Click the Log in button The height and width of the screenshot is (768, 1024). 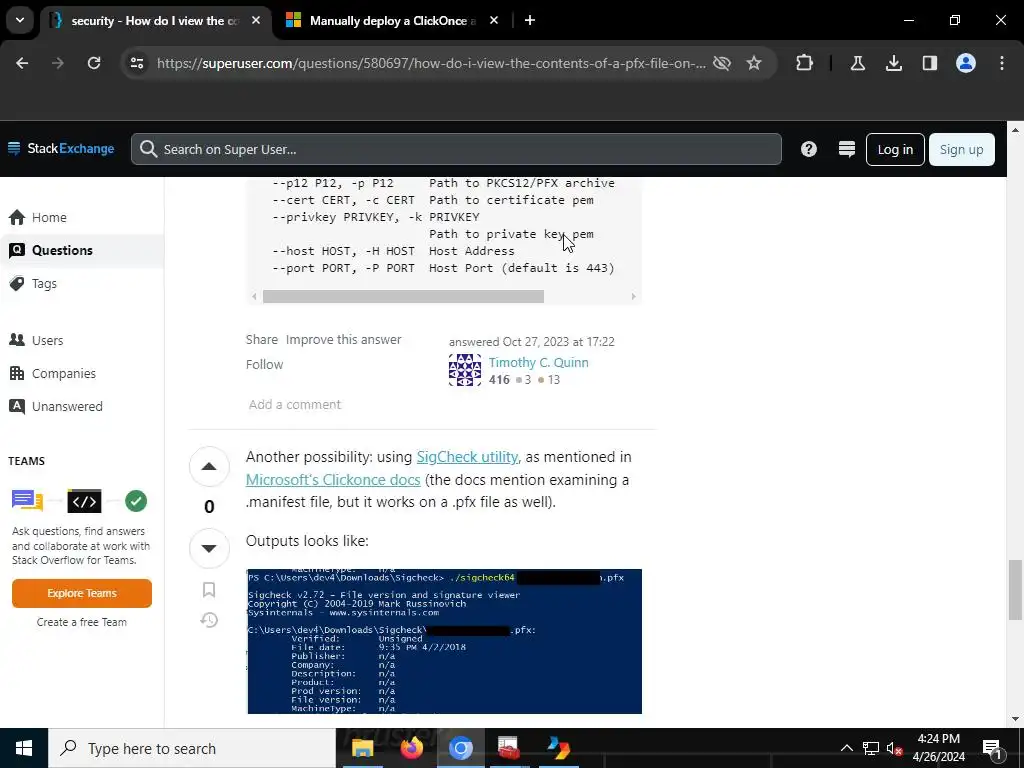tap(895, 149)
